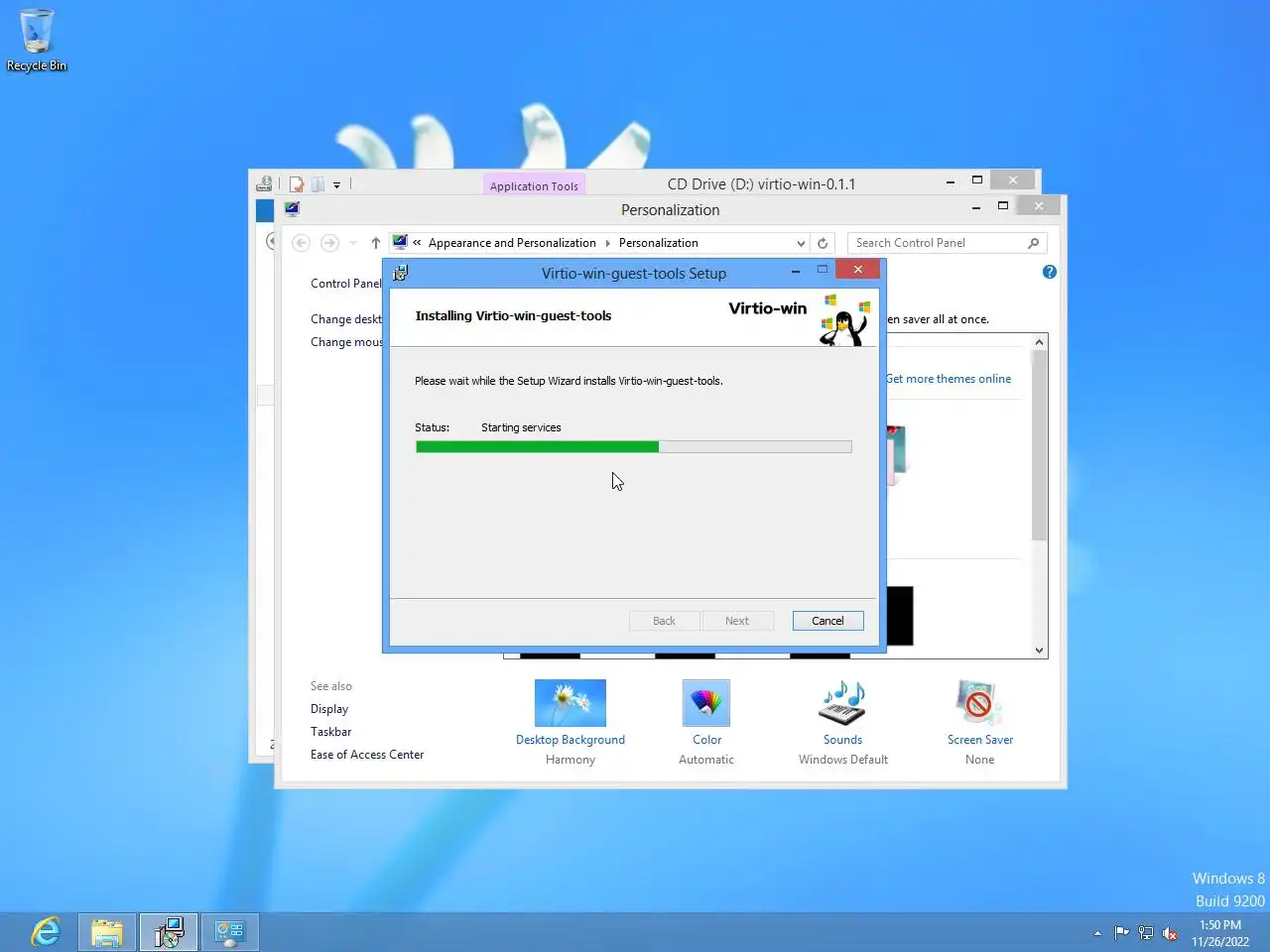Image resolution: width=1270 pixels, height=952 pixels.
Task: Minimize the Virtio-win setup window
Action: (795, 271)
